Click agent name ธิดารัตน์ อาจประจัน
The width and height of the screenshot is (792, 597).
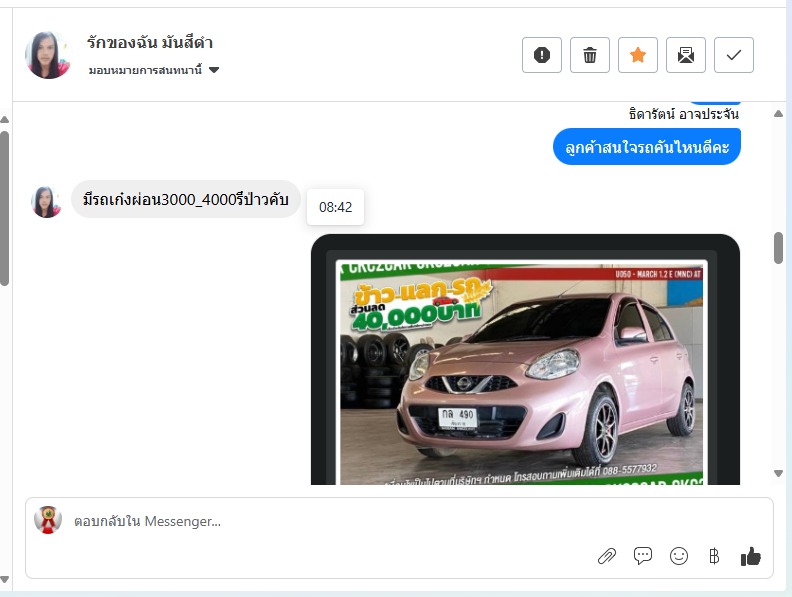pos(683,114)
